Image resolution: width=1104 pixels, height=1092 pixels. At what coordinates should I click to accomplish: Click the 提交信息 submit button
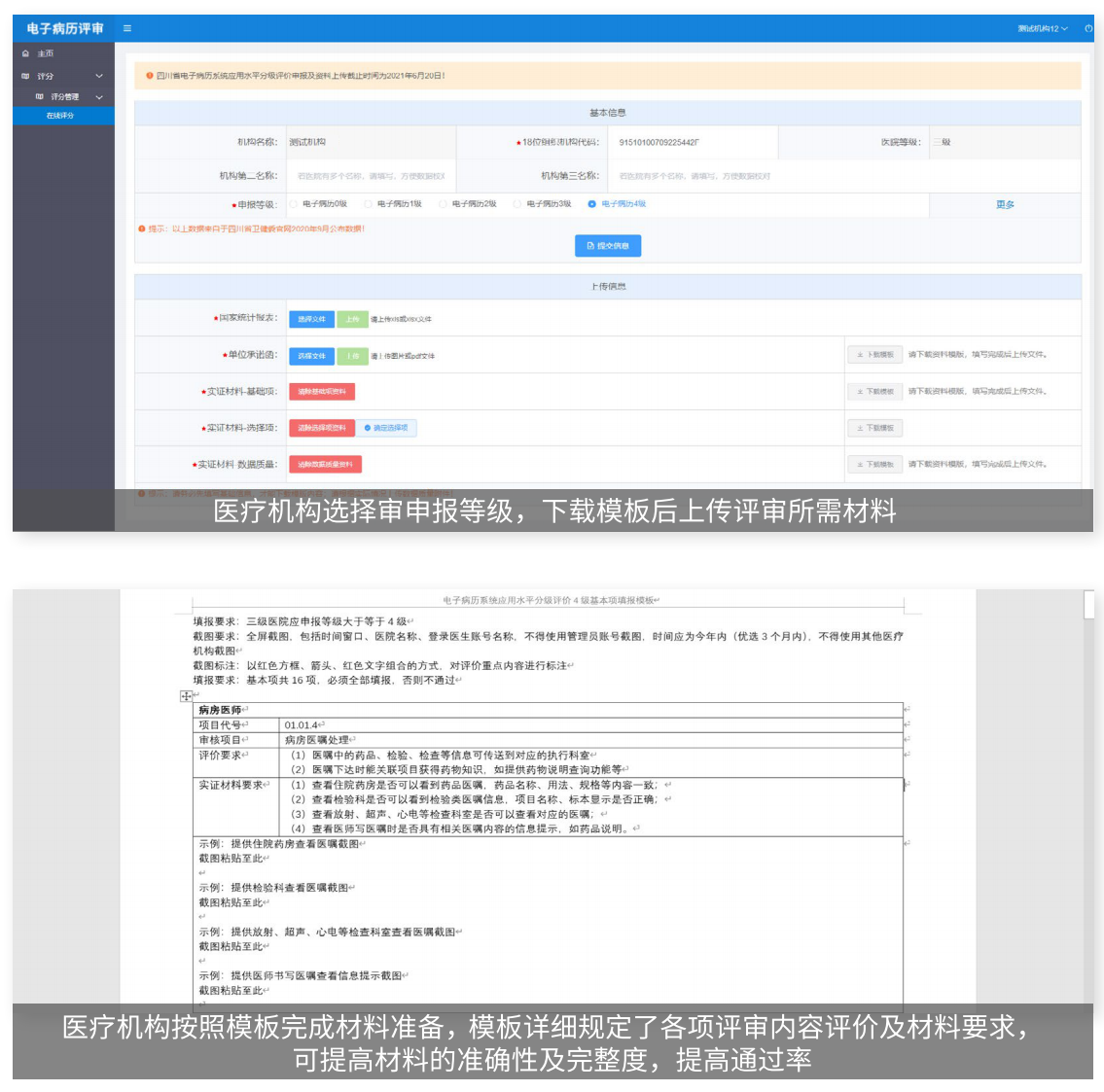[x=608, y=246]
